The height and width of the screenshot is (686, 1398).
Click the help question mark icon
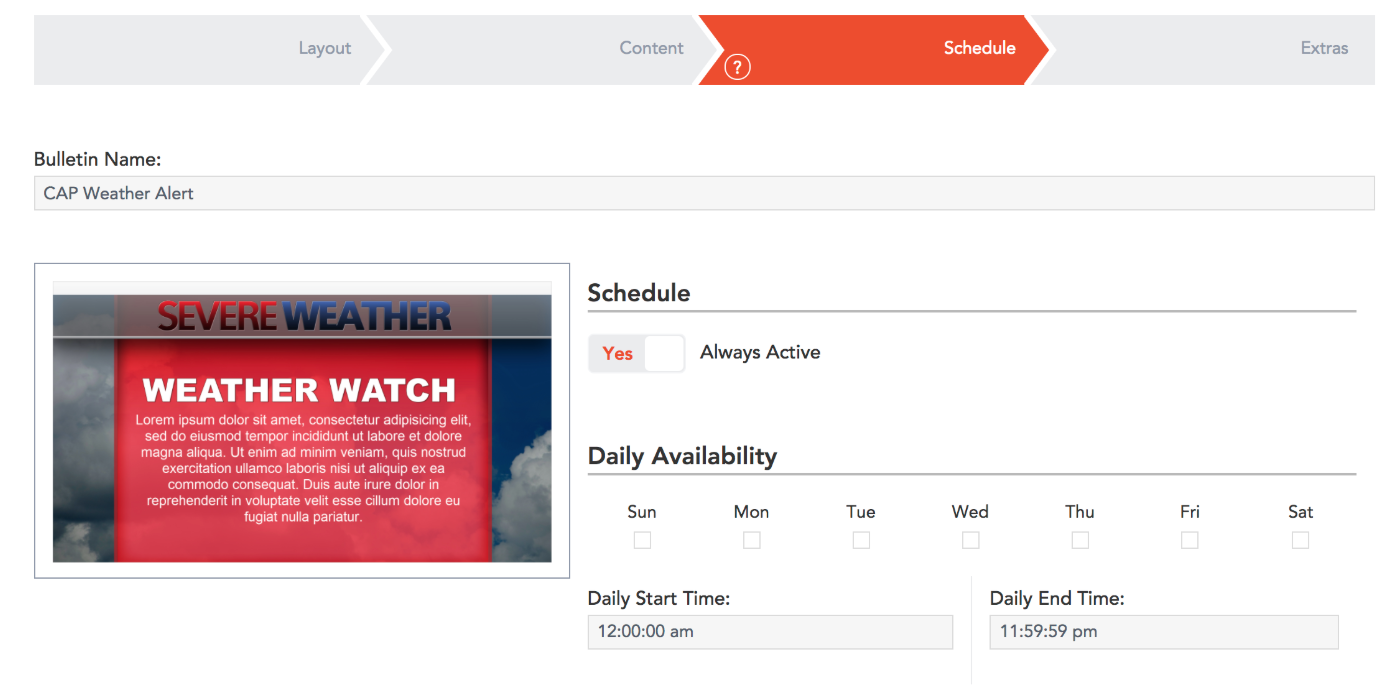(737, 67)
